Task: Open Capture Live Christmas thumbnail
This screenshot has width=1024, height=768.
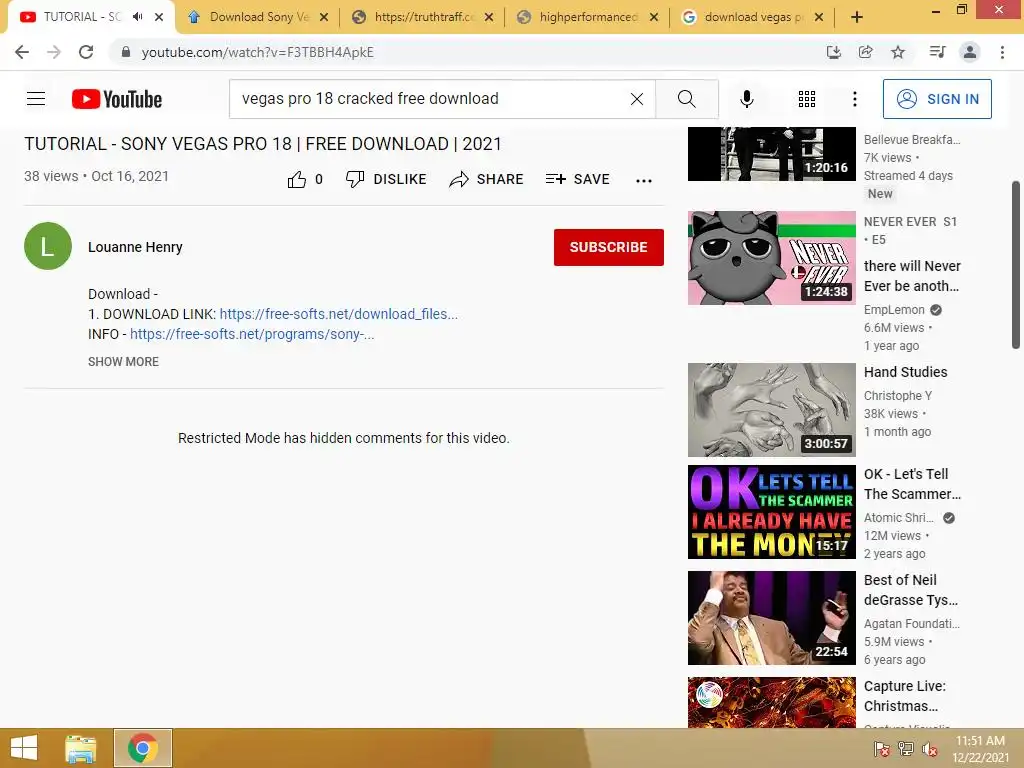Action: (x=771, y=702)
